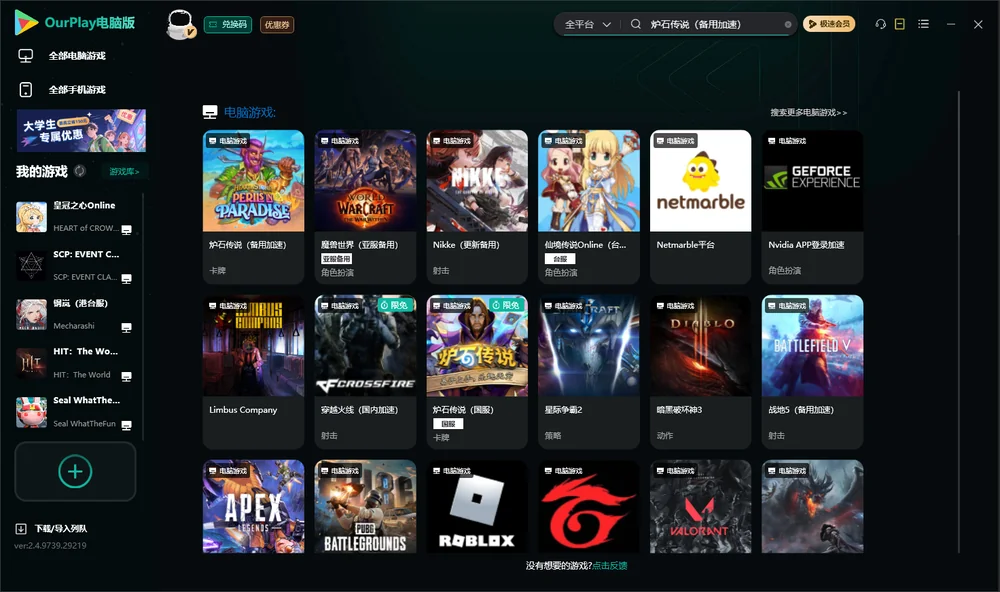
Task: Open the Garena red dragon logo card
Action: click(589, 507)
